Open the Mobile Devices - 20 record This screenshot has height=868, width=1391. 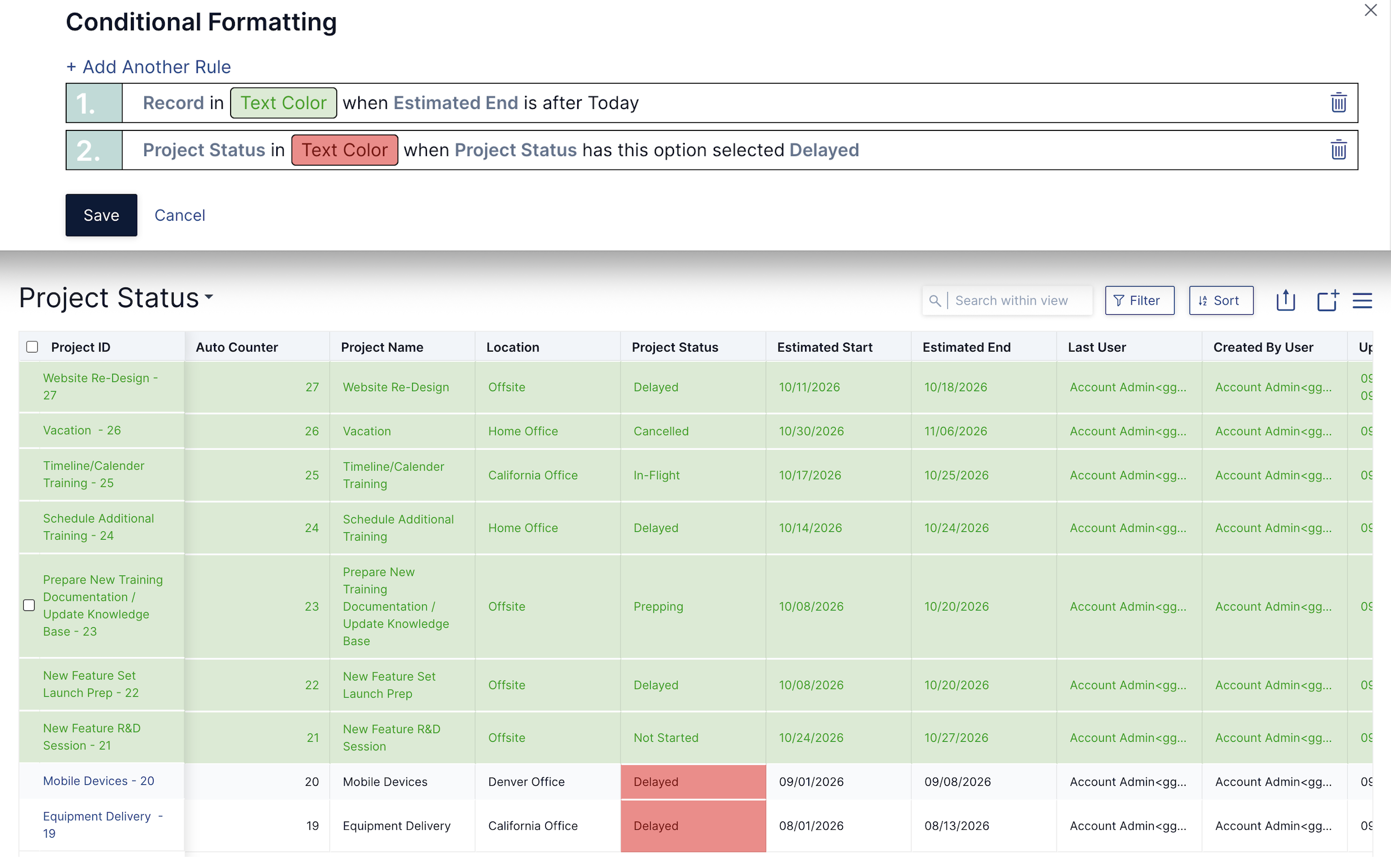pyautogui.click(x=98, y=781)
